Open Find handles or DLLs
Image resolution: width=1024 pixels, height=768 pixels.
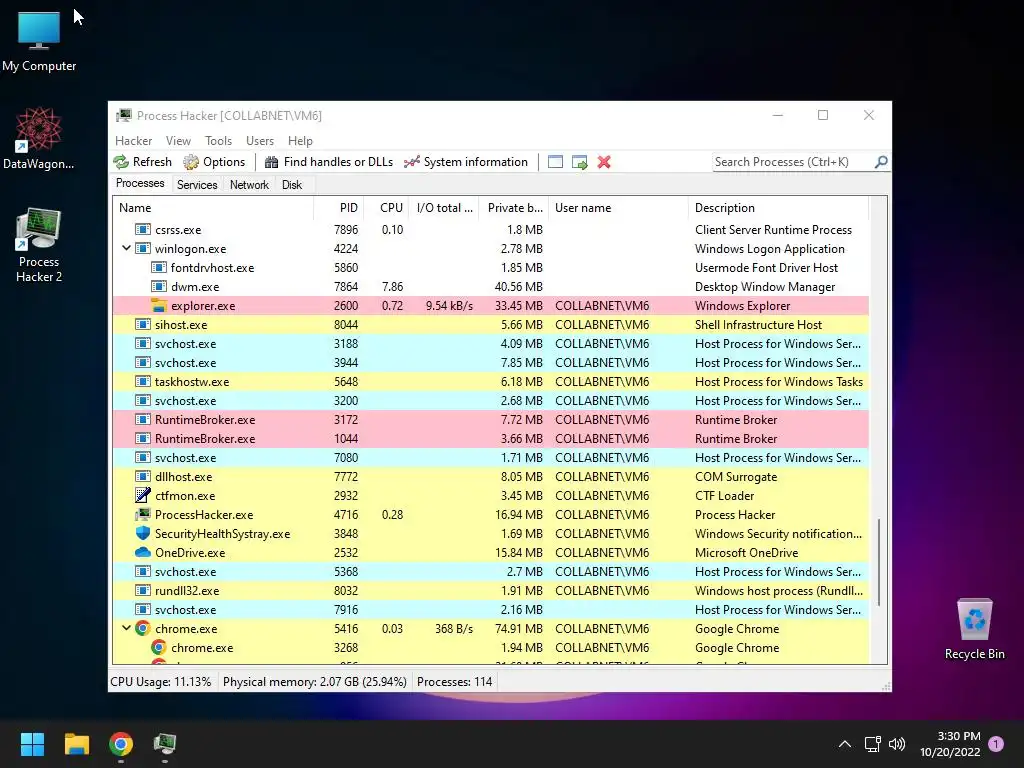[x=329, y=162]
